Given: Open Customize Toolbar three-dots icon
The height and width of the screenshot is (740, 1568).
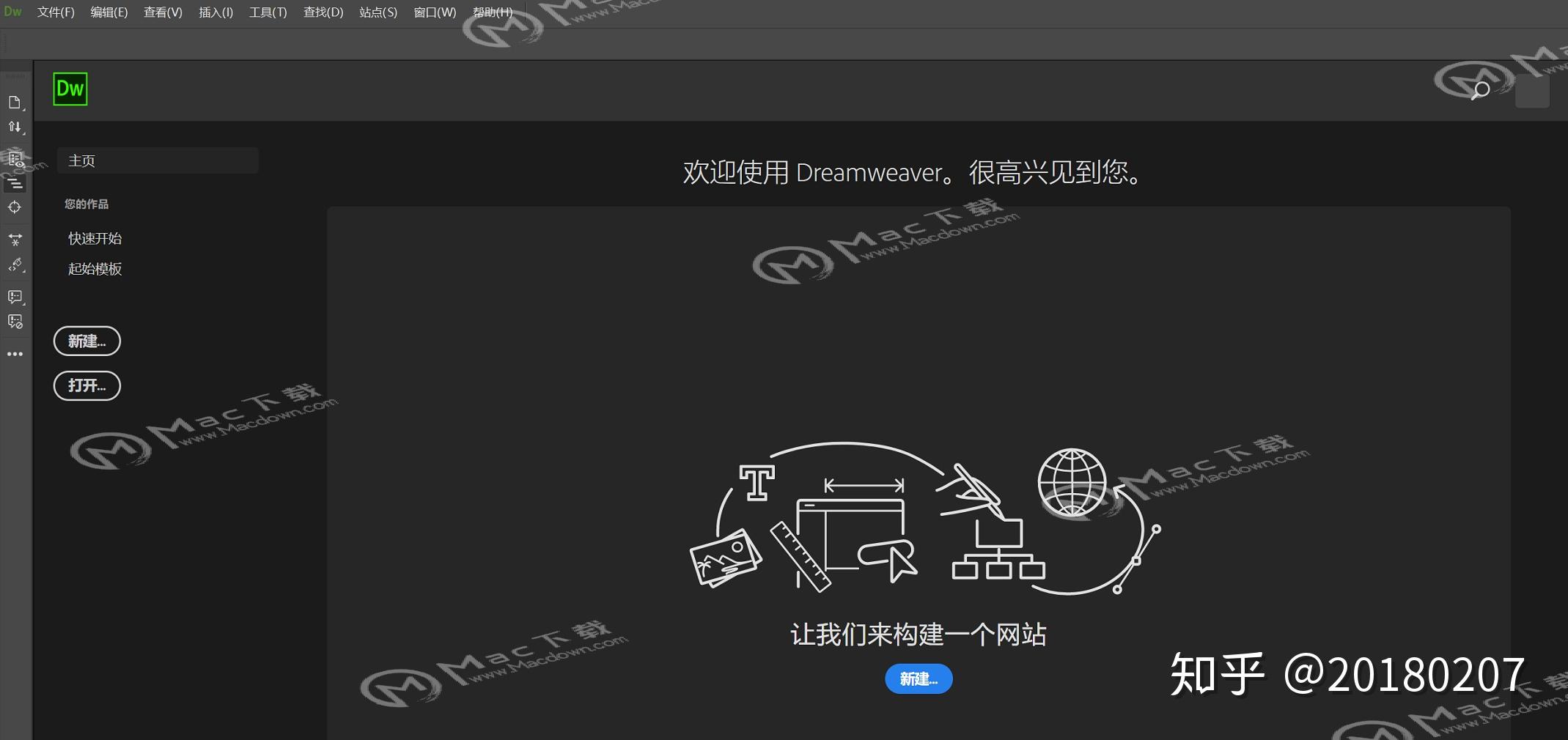Looking at the screenshot, I should click(15, 354).
